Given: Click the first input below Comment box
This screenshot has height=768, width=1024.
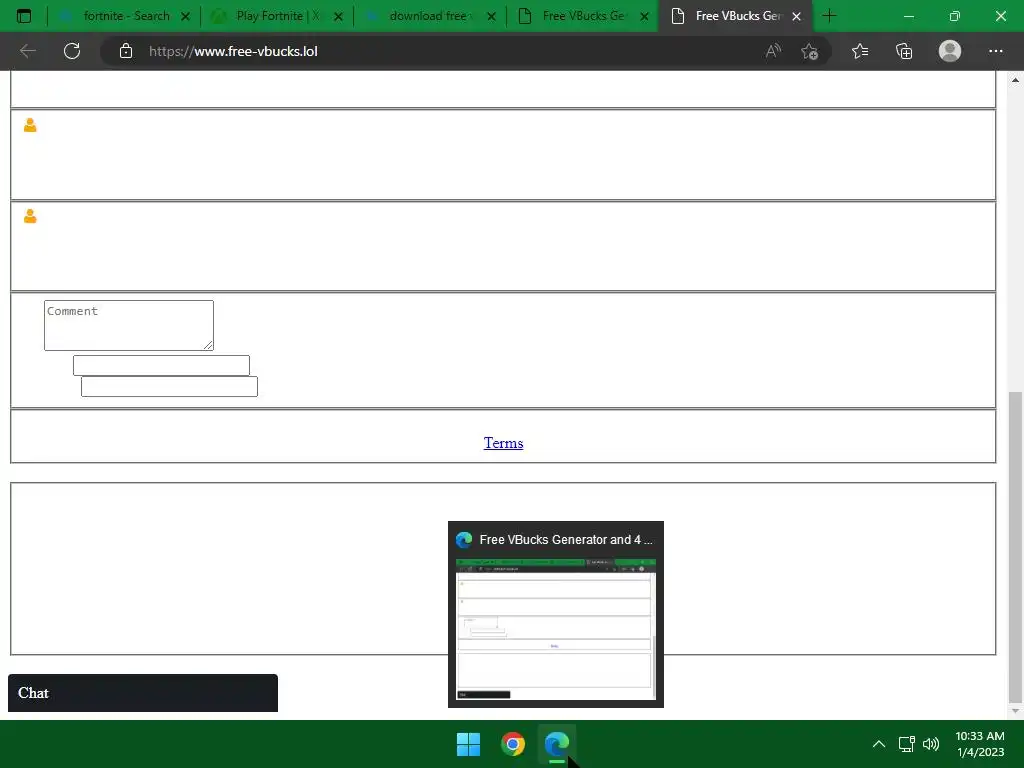Looking at the screenshot, I should pos(161,365).
